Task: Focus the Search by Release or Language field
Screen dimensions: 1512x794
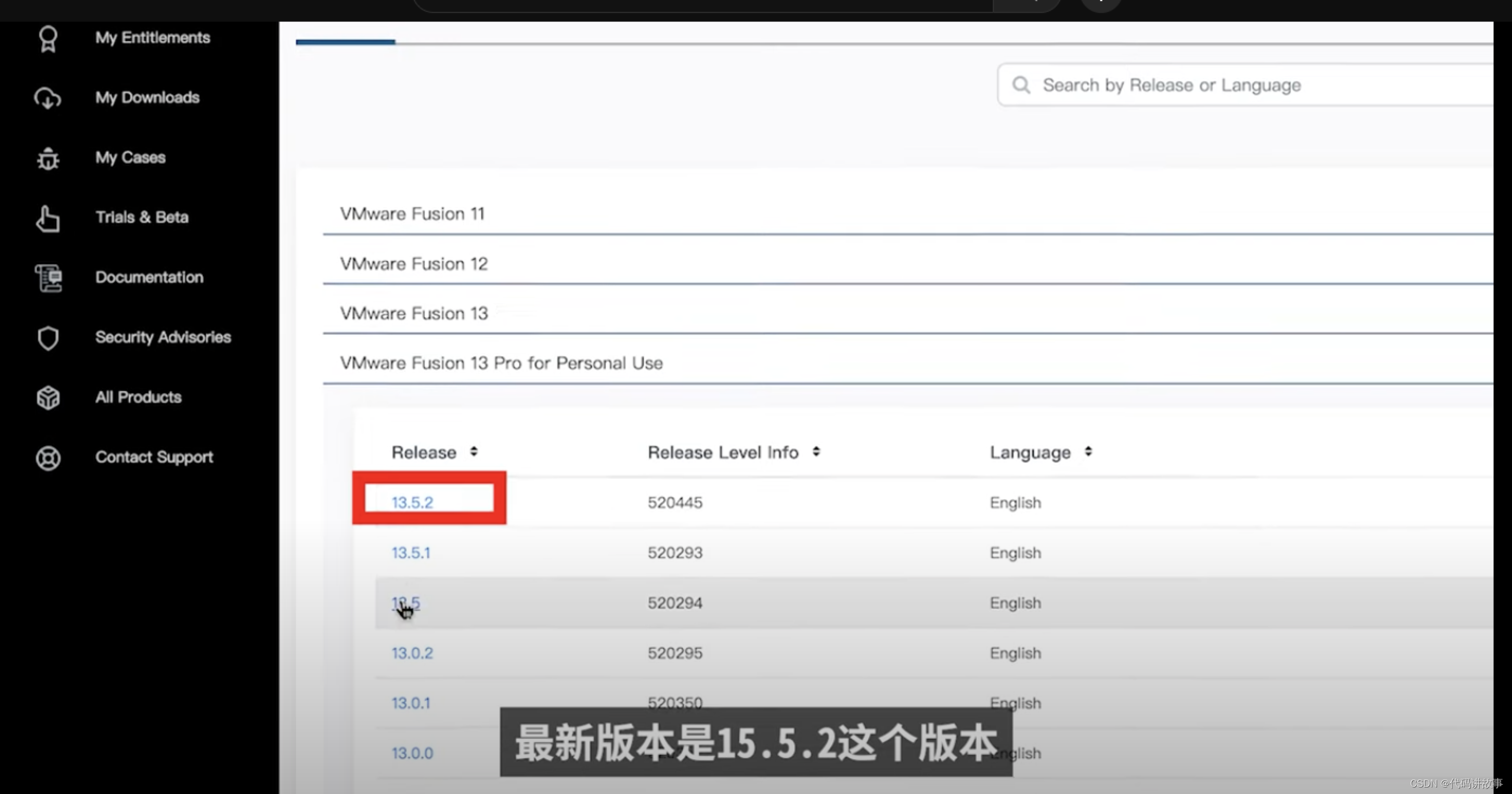Action: [1245, 85]
